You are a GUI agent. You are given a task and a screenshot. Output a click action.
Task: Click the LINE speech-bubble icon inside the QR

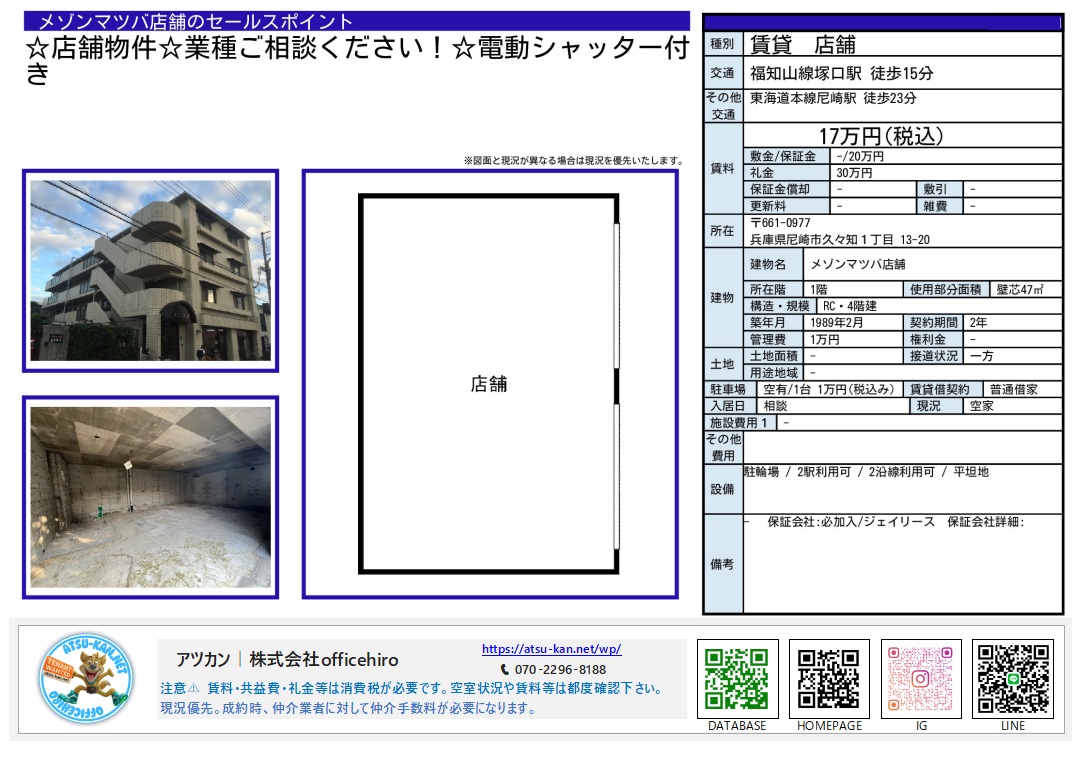tap(1013, 679)
